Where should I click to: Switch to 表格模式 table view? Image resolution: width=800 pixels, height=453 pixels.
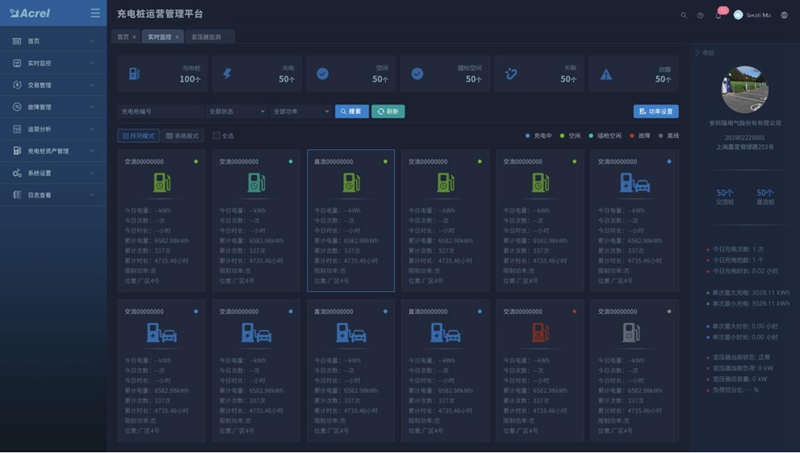(183, 136)
